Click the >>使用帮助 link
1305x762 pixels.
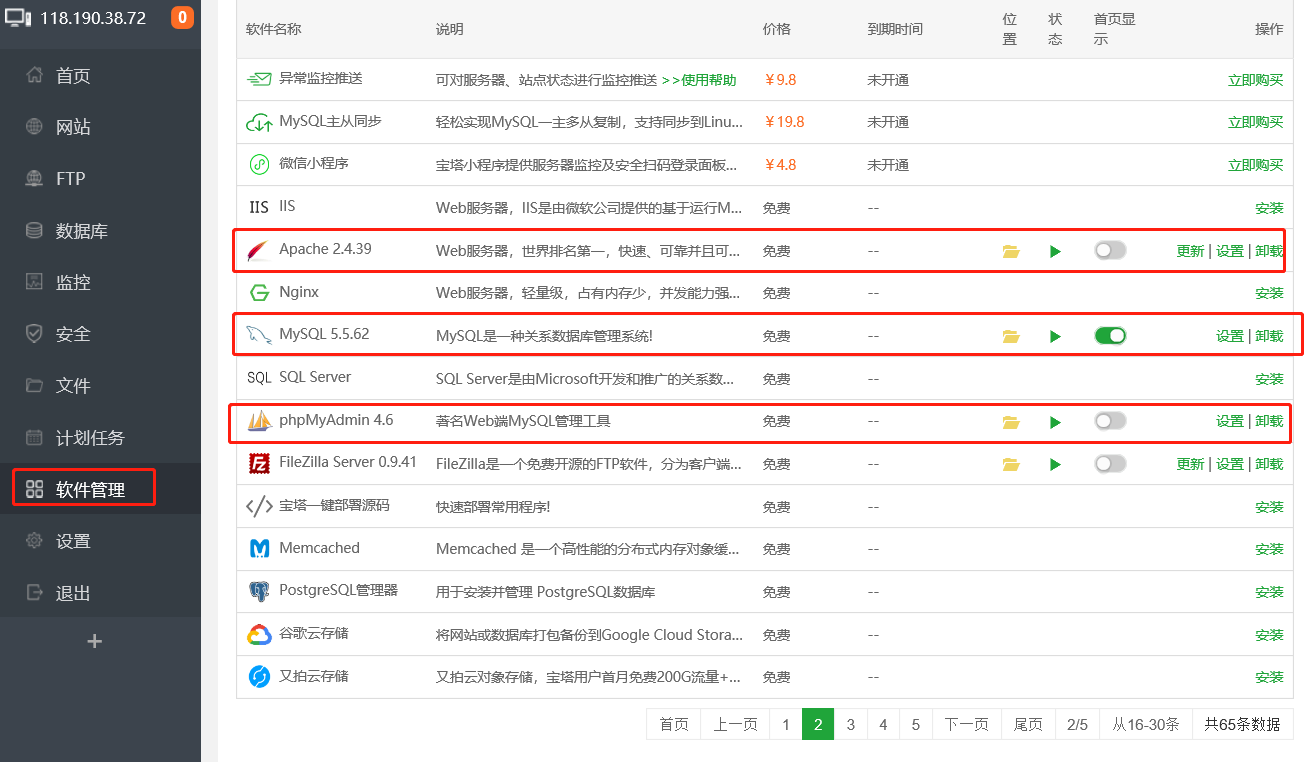[699, 80]
